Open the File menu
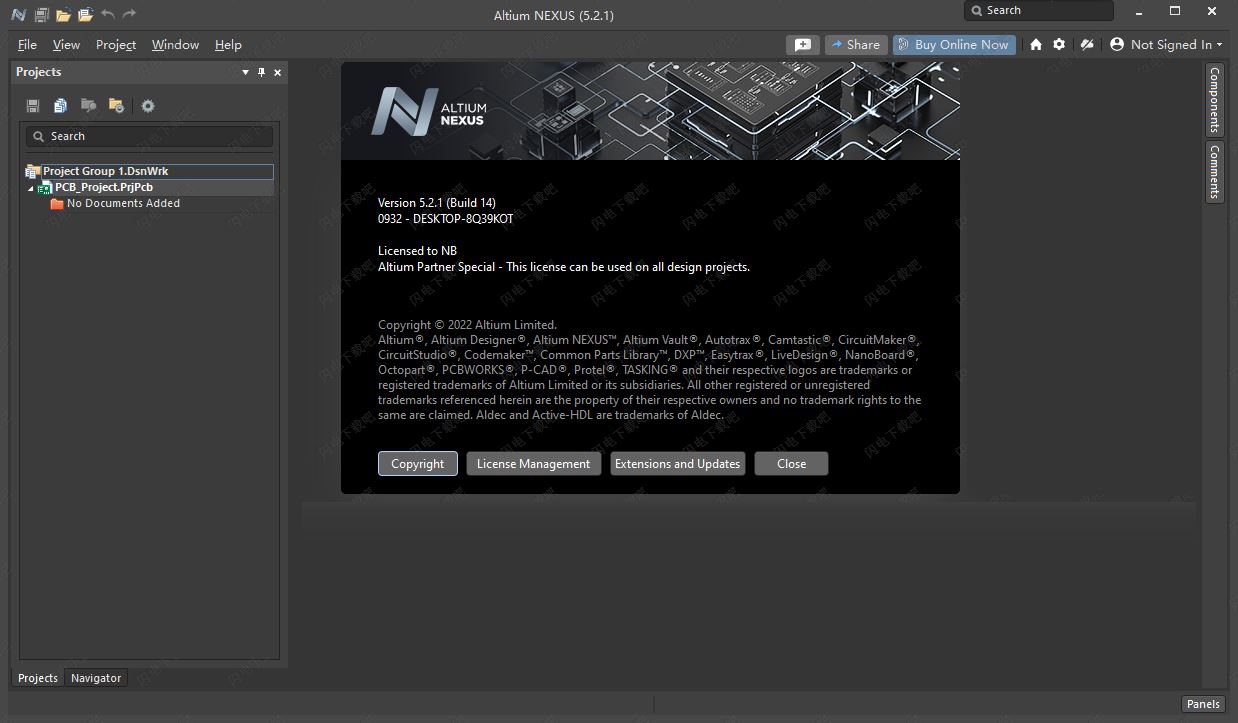This screenshot has height=723, width=1238. [x=27, y=45]
